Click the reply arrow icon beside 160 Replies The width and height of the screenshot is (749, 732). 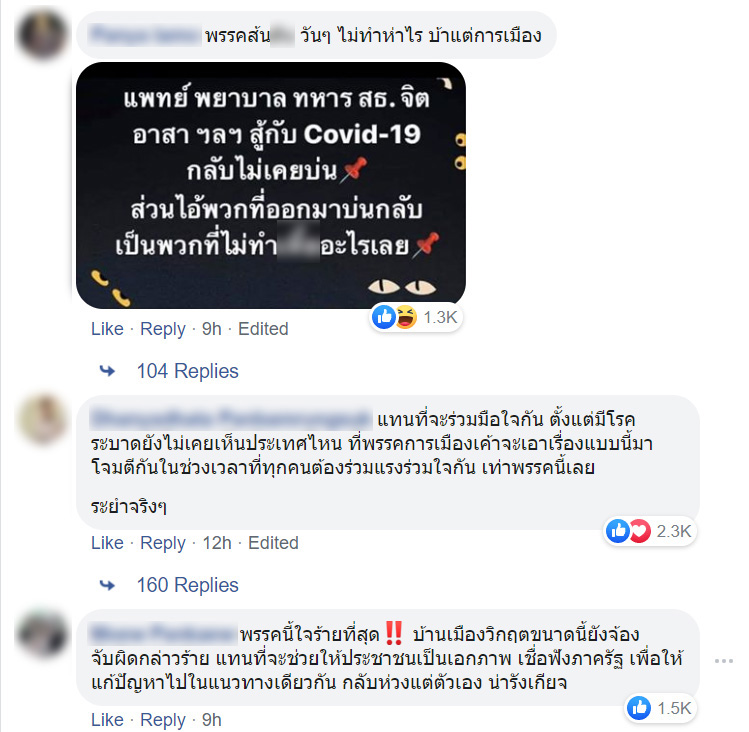(x=107, y=585)
